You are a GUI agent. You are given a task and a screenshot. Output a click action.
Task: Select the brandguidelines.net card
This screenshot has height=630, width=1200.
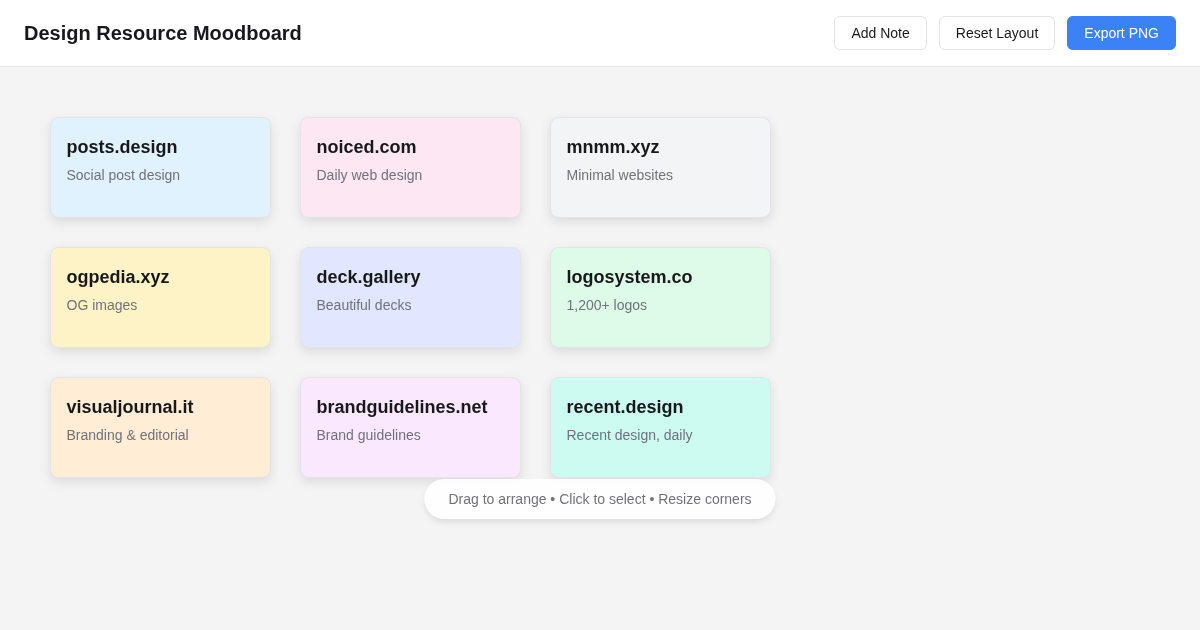[410, 428]
